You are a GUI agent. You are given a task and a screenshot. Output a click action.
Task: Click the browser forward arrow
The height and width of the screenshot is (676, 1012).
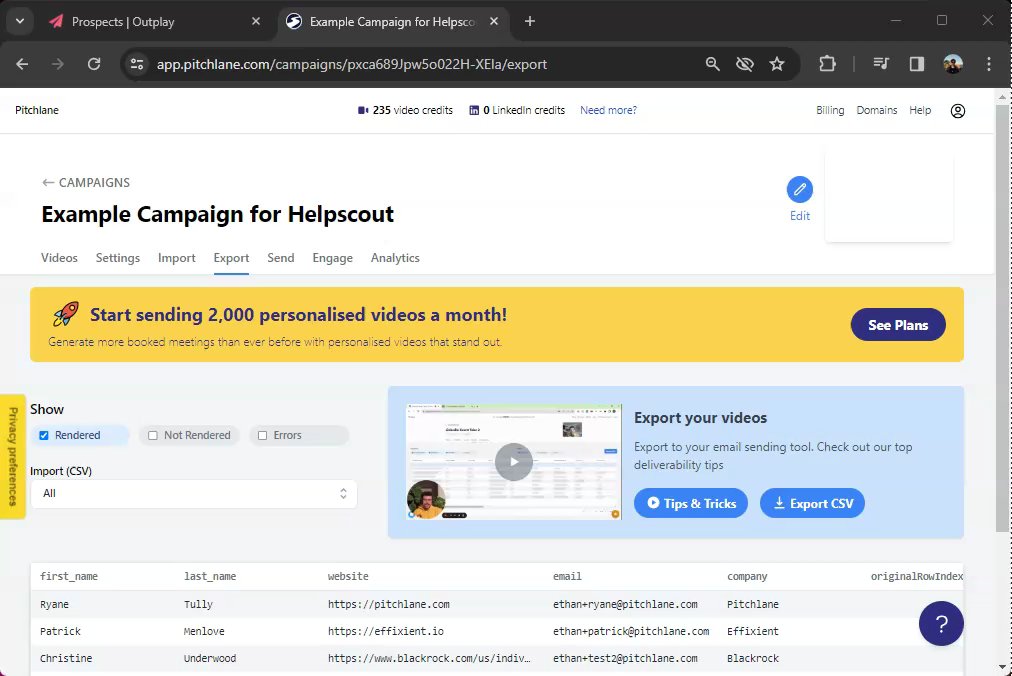(x=57, y=64)
